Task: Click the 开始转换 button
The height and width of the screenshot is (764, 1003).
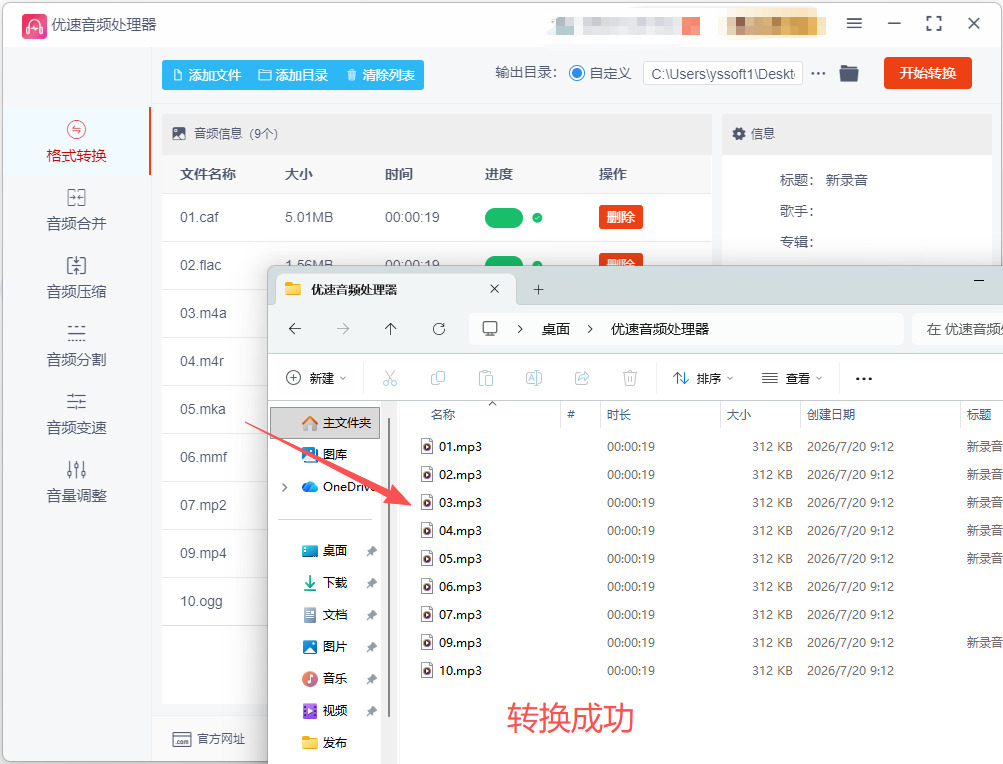Action: pos(928,73)
